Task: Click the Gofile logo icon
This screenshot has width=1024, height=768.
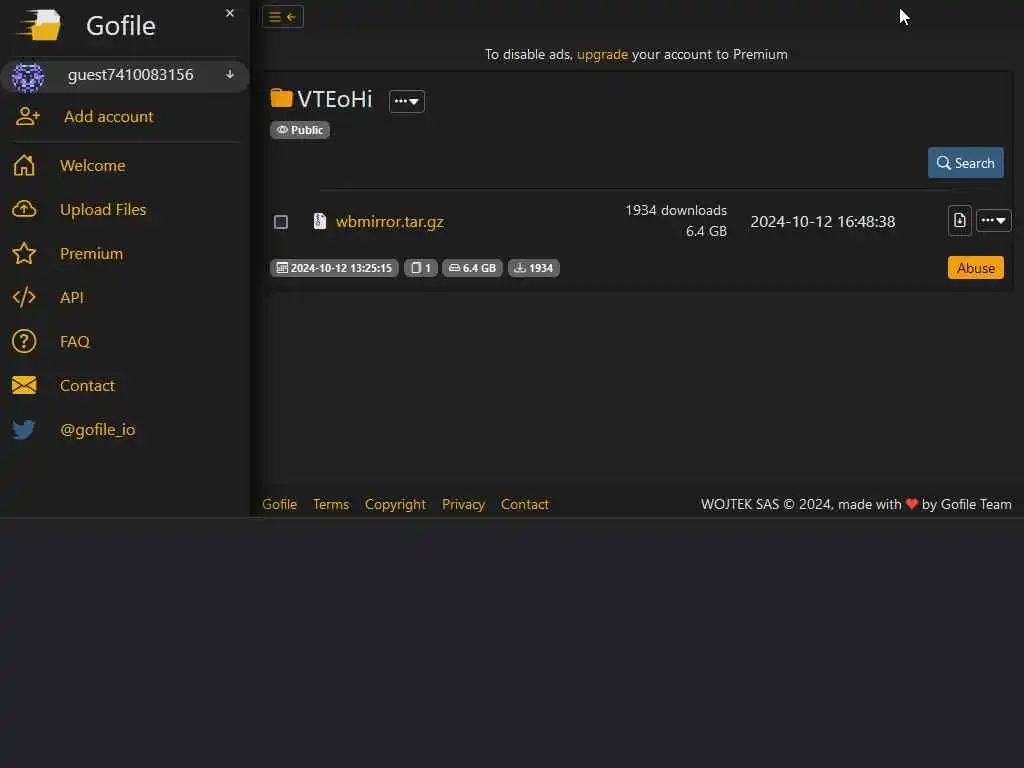Action: click(x=39, y=25)
